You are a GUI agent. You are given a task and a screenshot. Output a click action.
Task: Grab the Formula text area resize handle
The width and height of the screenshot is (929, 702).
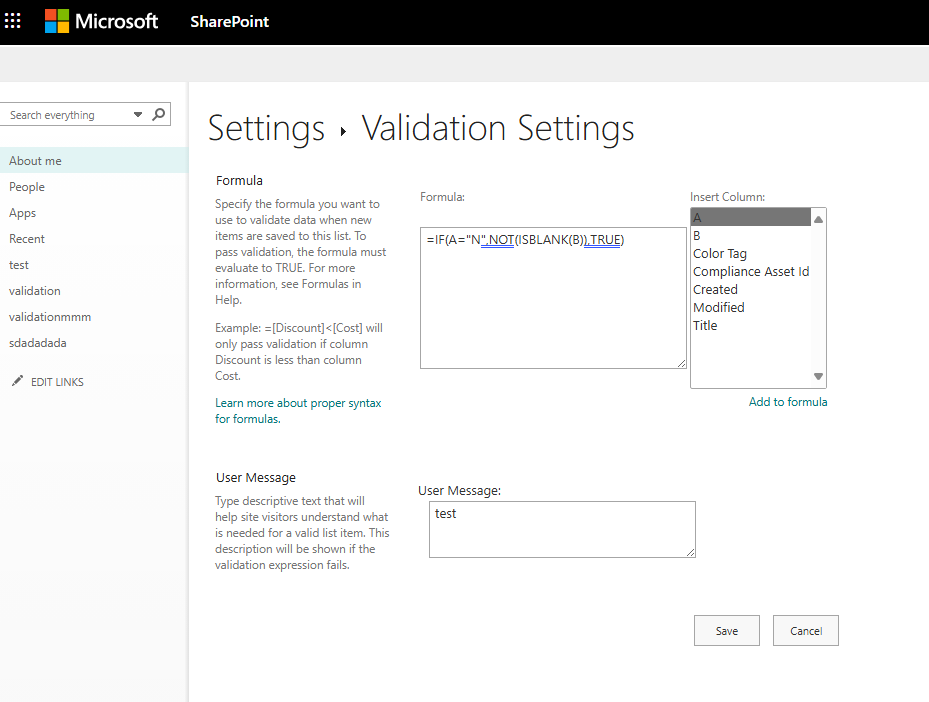(682, 364)
